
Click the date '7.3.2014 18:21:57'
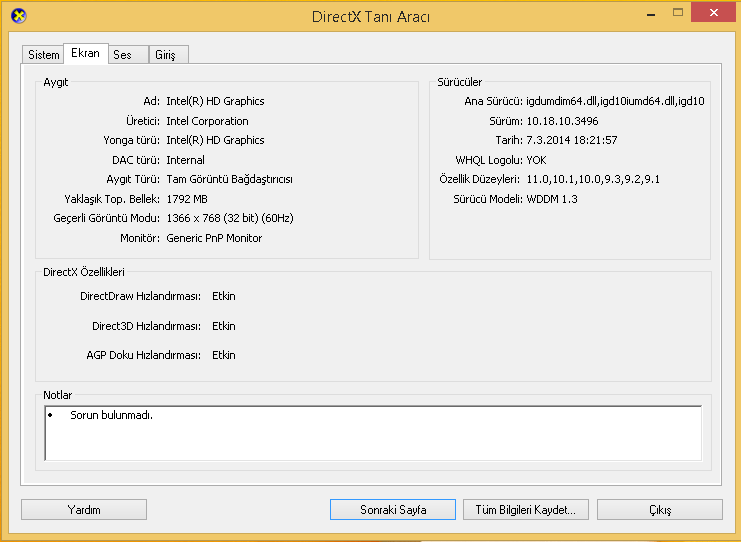572,140
